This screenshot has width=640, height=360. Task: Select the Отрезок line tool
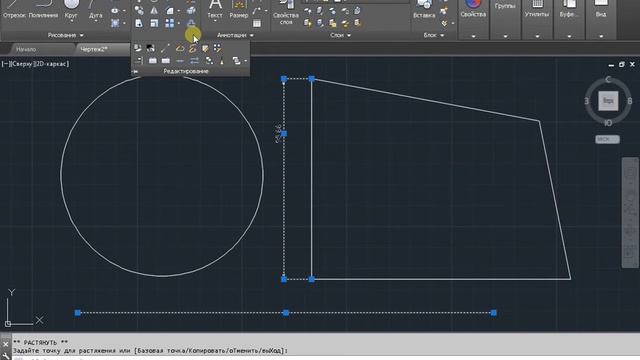pos(14,10)
